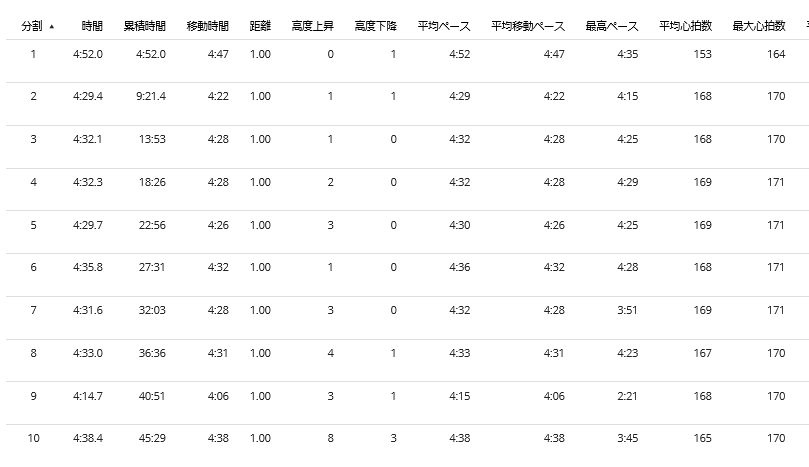This screenshot has width=809, height=467.
Task: Sort by 累積時間 column header
Action: pos(145,26)
